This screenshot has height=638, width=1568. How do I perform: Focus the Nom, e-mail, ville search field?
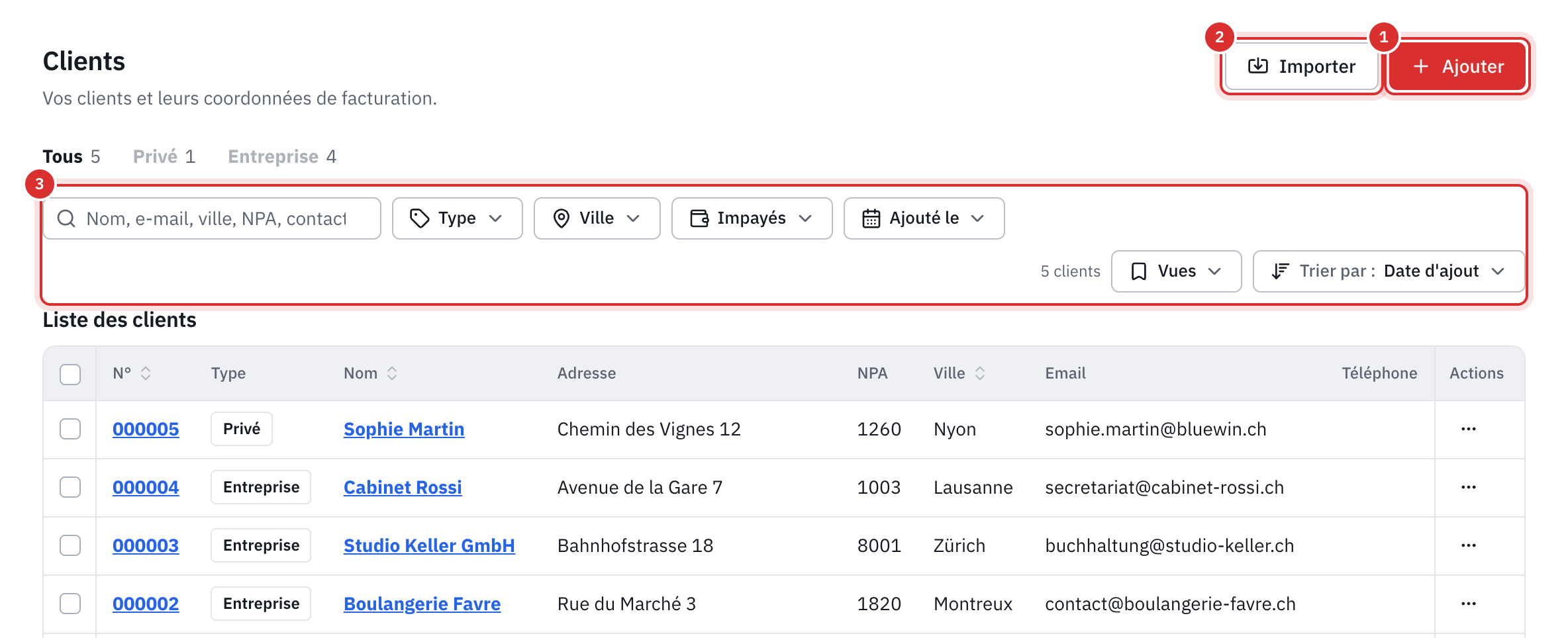[212, 218]
